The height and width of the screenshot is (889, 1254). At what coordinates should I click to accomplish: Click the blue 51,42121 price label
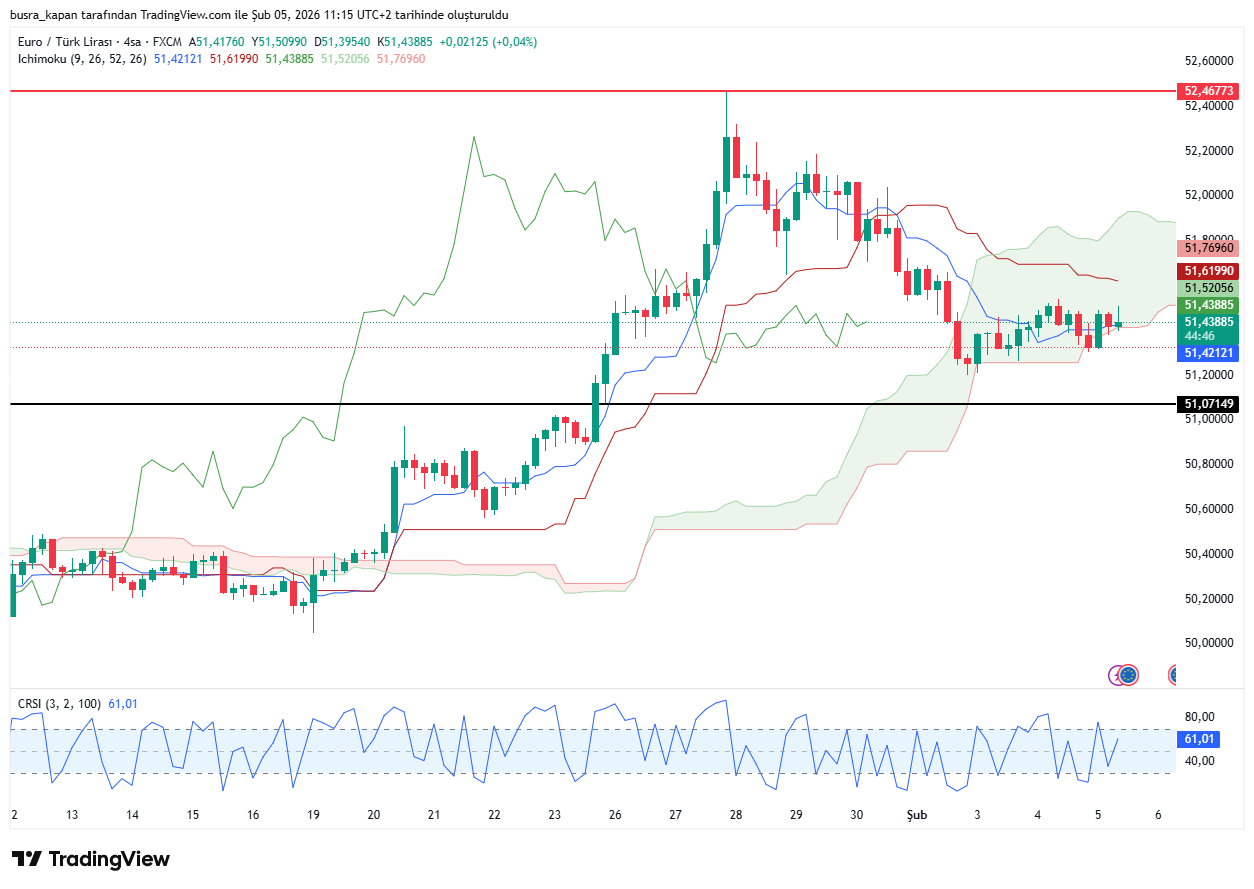point(1210,353)
